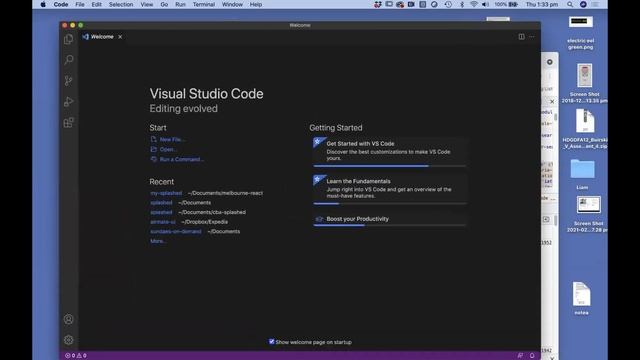Click the feedback icon in status bar
Image resolution: width=640 pixels, height=360 pixels.
[x=520, y=356]
